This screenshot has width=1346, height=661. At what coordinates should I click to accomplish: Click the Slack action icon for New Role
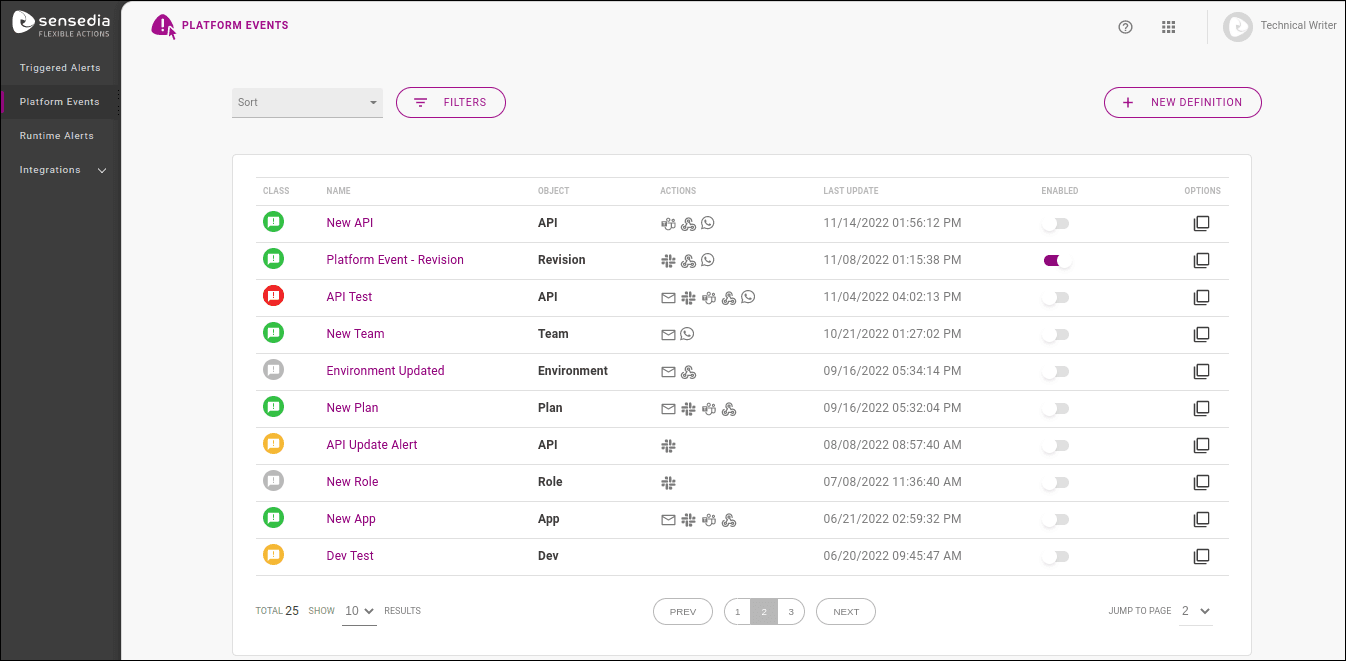pos(668,482)
